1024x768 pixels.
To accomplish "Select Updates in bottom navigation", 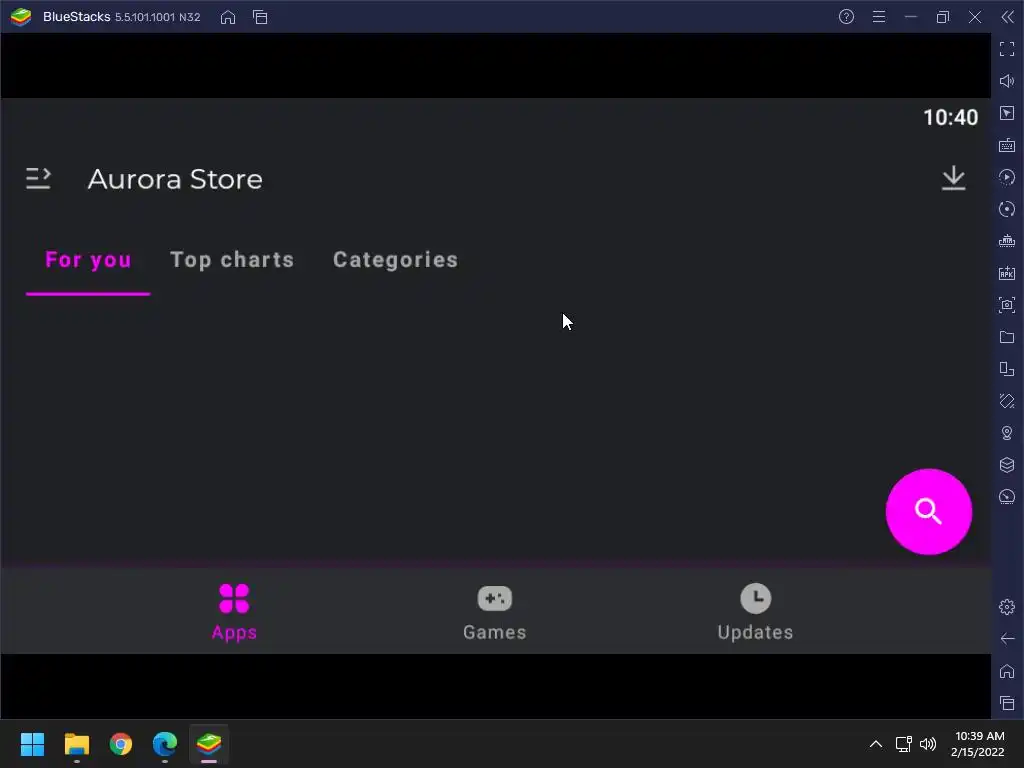I will coord(755,612).
